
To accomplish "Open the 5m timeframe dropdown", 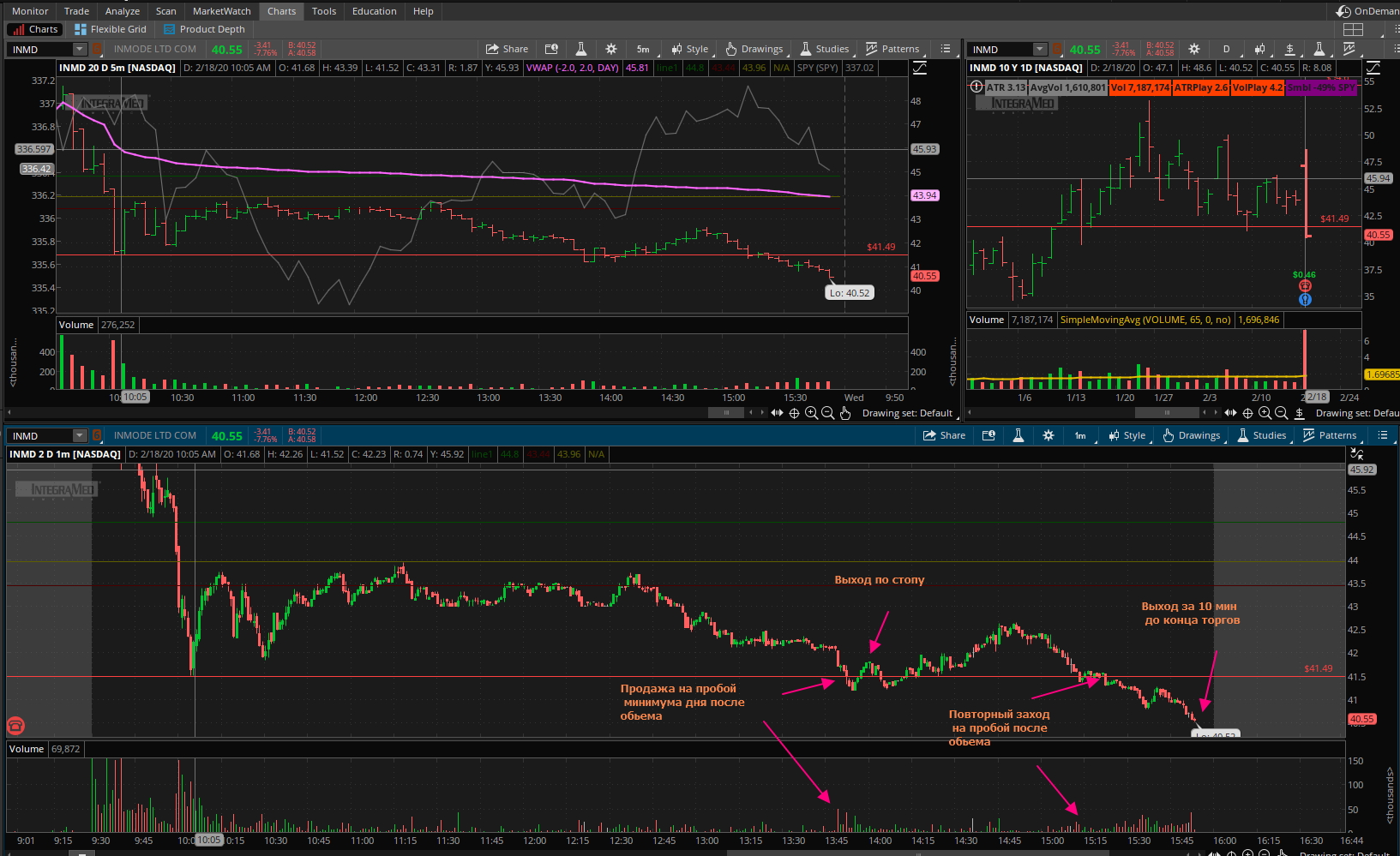I will click(643, 49).
